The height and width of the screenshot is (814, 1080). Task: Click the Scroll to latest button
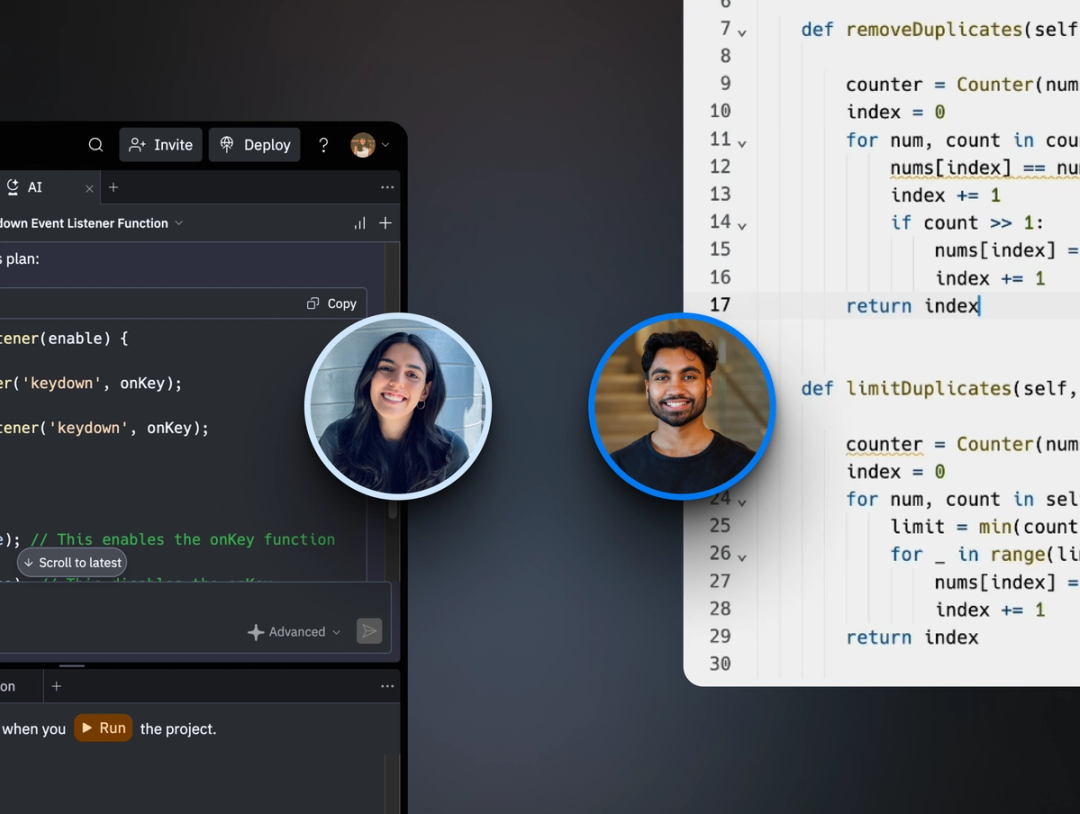(71, 562)
